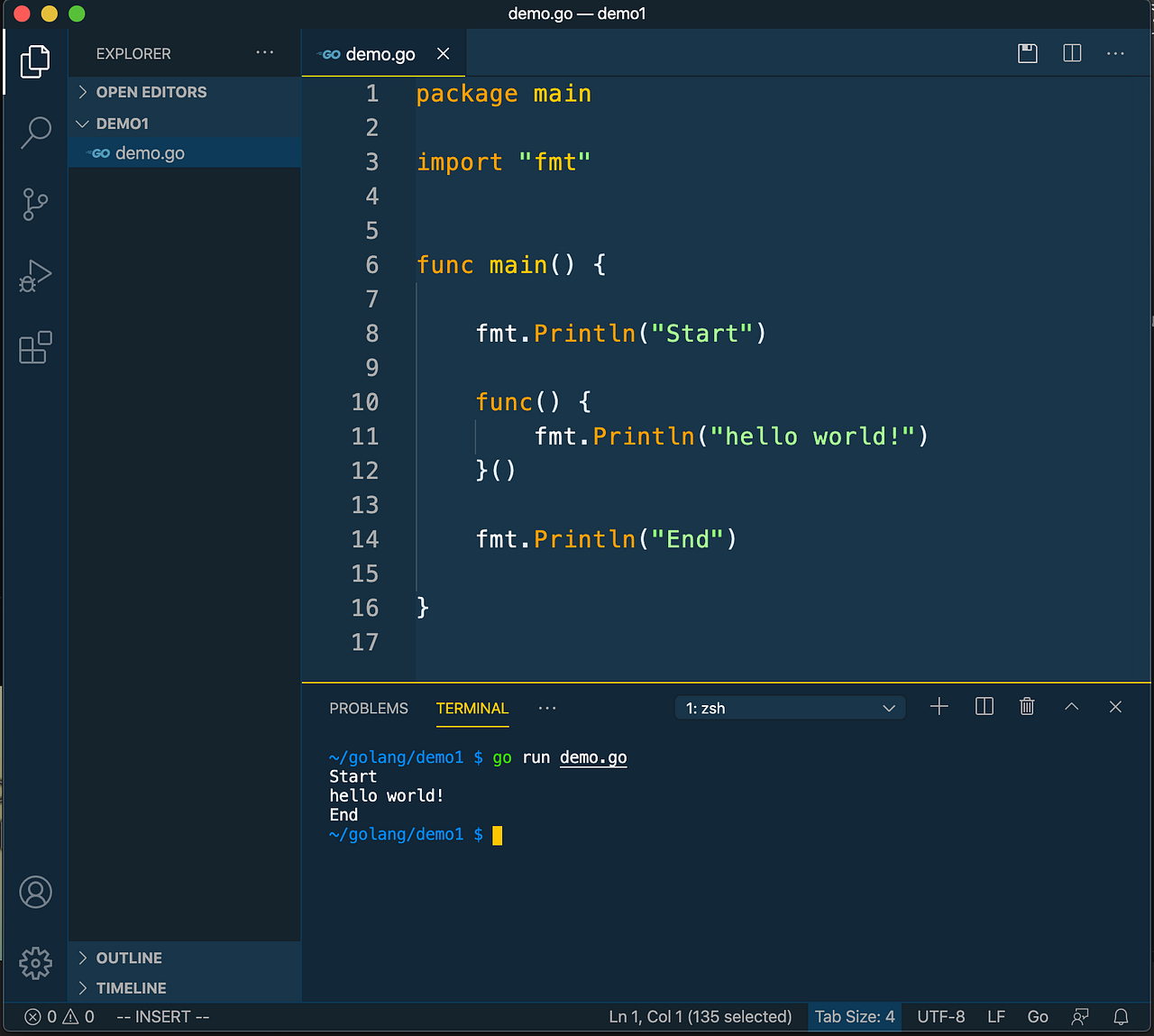Open the Accounts icon in activity bar
The image size is (1154, 1036).
click(35, 892)
